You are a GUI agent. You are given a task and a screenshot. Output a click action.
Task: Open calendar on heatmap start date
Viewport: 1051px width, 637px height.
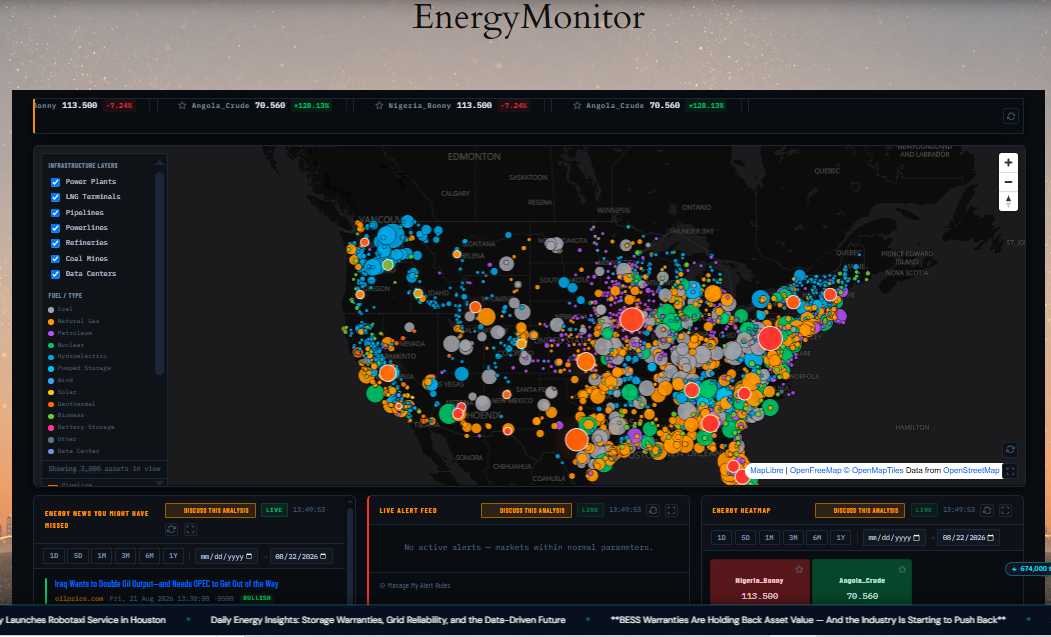pyautogui.click(x=917, y=538)
